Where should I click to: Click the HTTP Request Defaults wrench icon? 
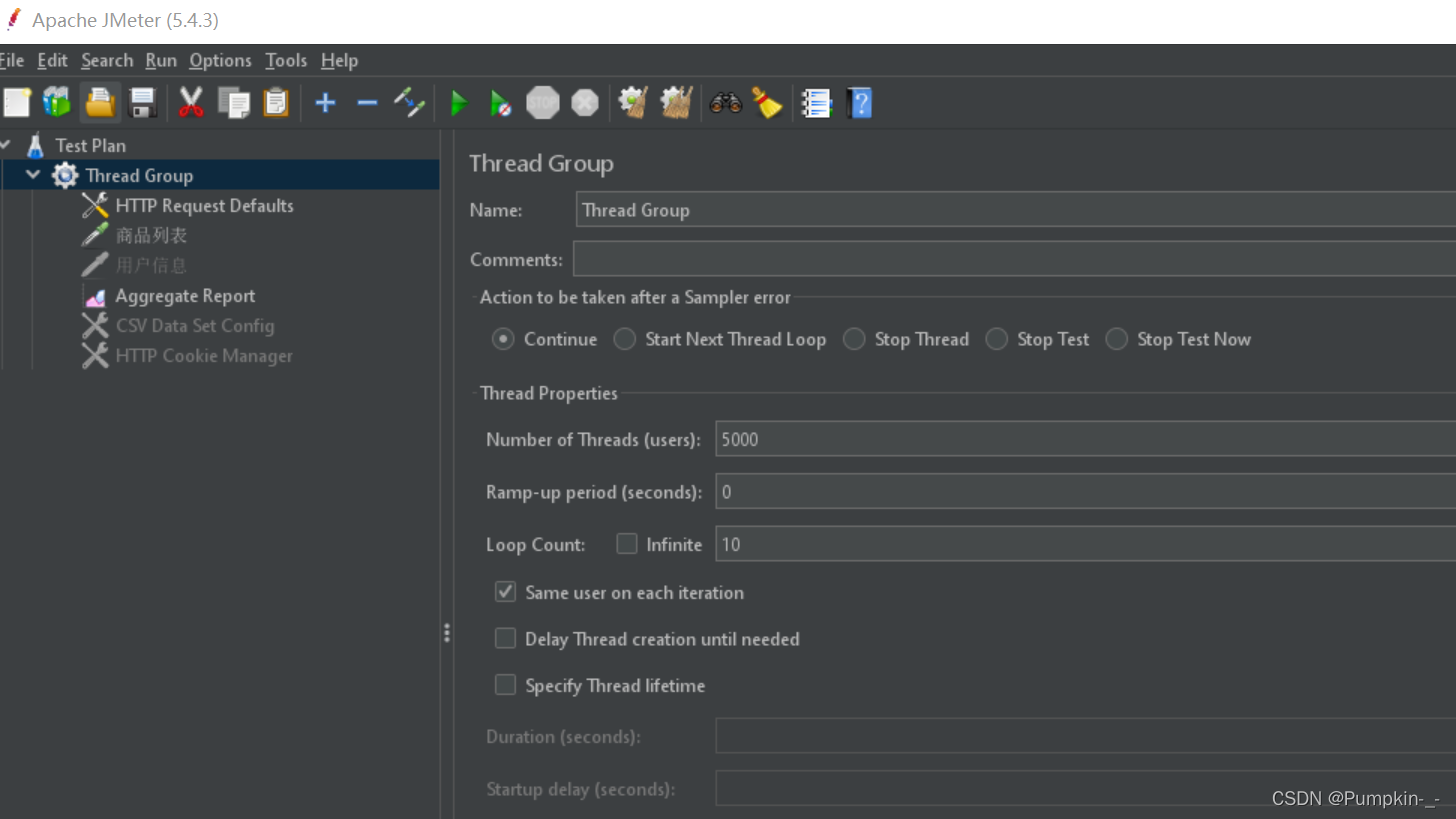pyautogui.click(x=95, y=205)
